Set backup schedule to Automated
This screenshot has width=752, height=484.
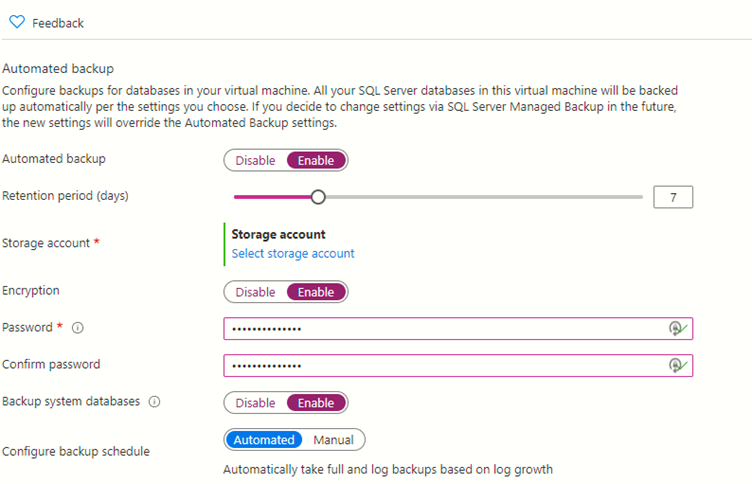[x=264, y=440]
